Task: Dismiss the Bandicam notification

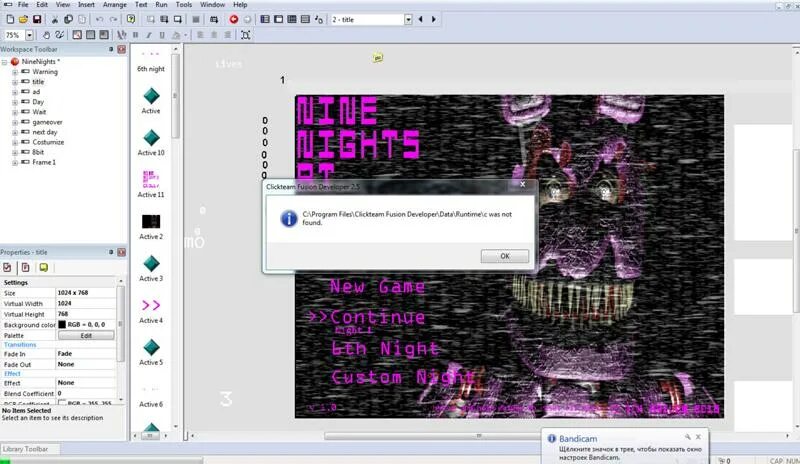Action: 698,437
